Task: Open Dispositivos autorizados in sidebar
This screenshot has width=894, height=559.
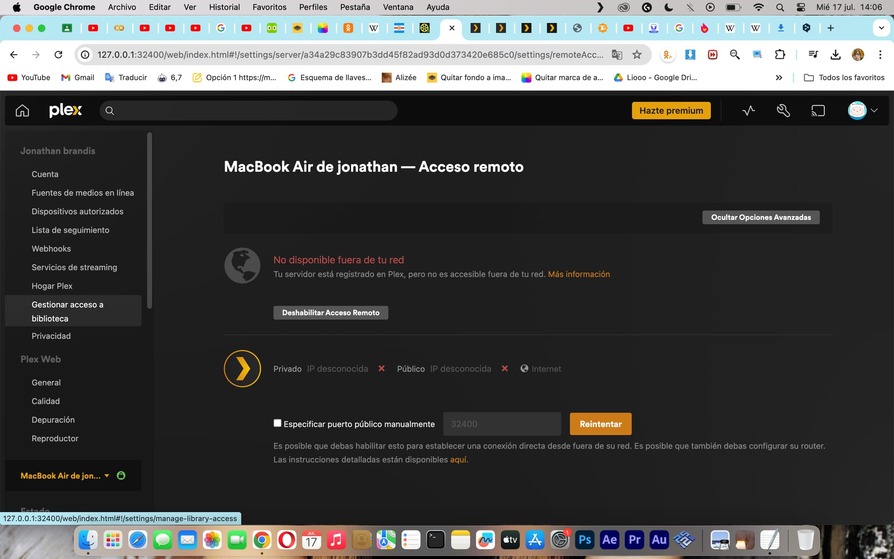Action: pyautogui.click(x=78, y=212)
